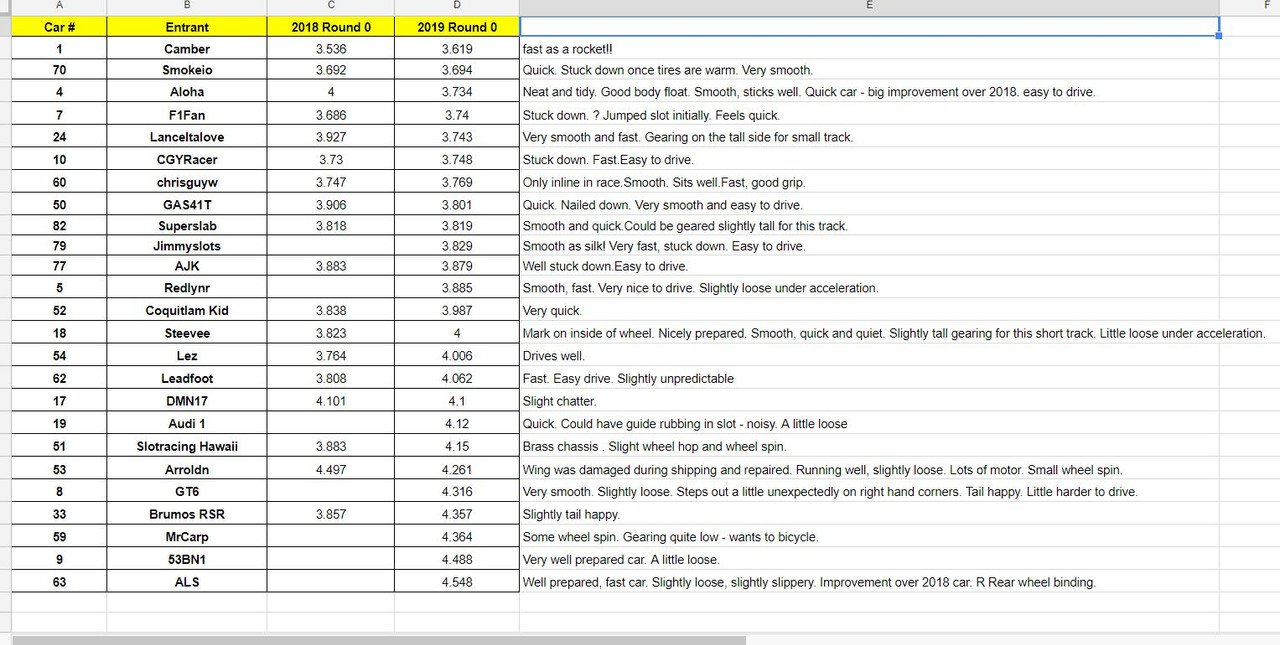Select the entrant cell 'AJK'

click(187, 266)
